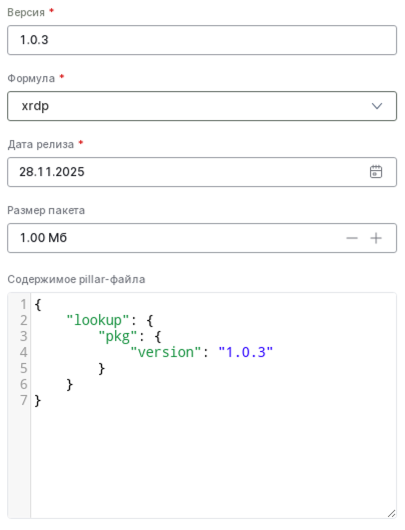
Task: Click the Дата релиза field with 28.11.2025
Action: (x=202, y=172)
